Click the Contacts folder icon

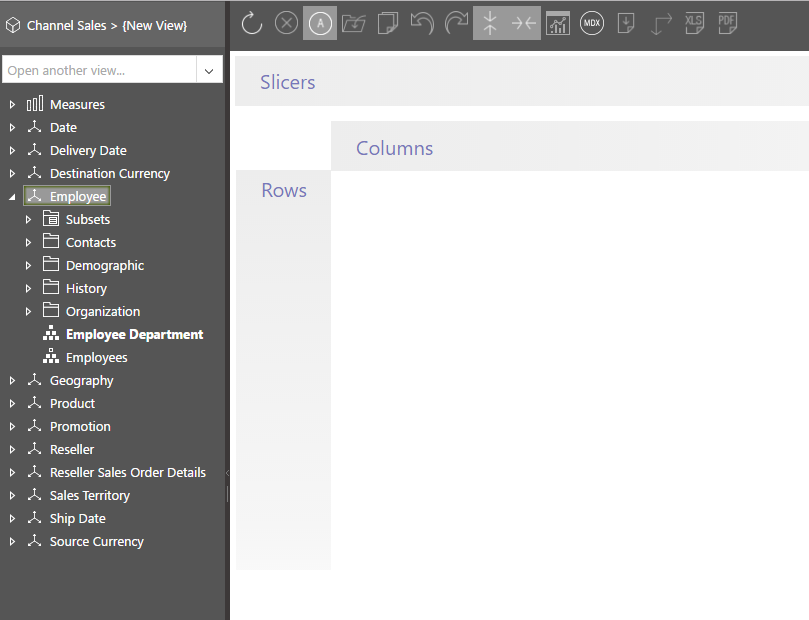[51, 241]
